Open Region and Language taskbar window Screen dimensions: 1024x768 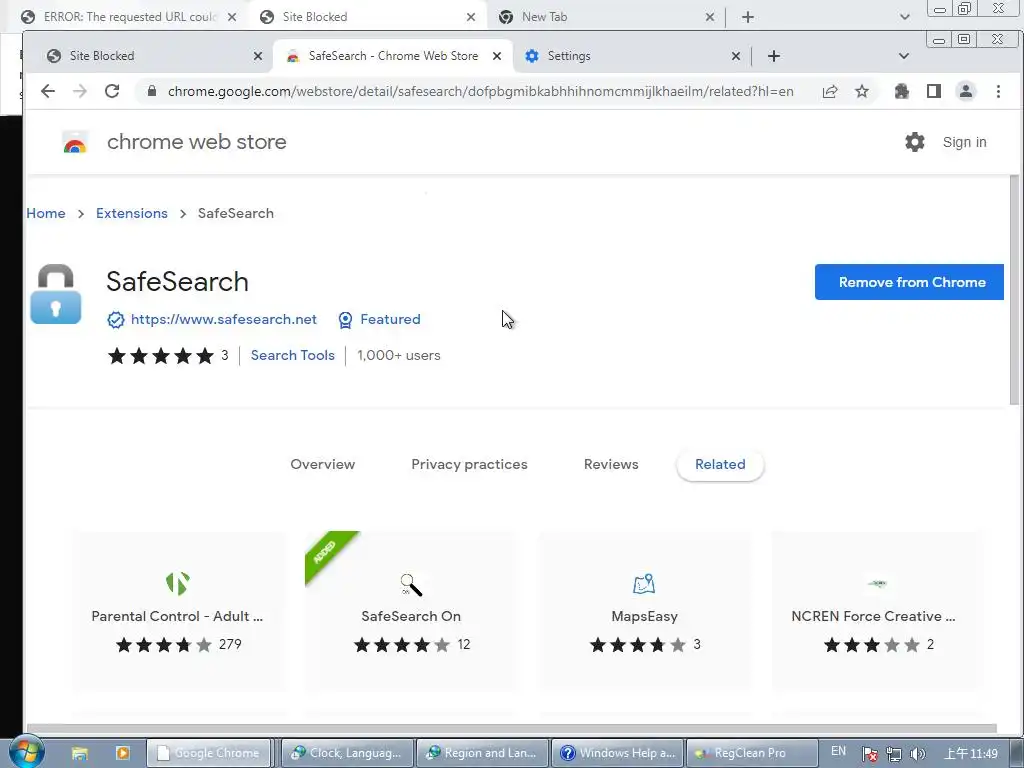click(x=483, y=753)
